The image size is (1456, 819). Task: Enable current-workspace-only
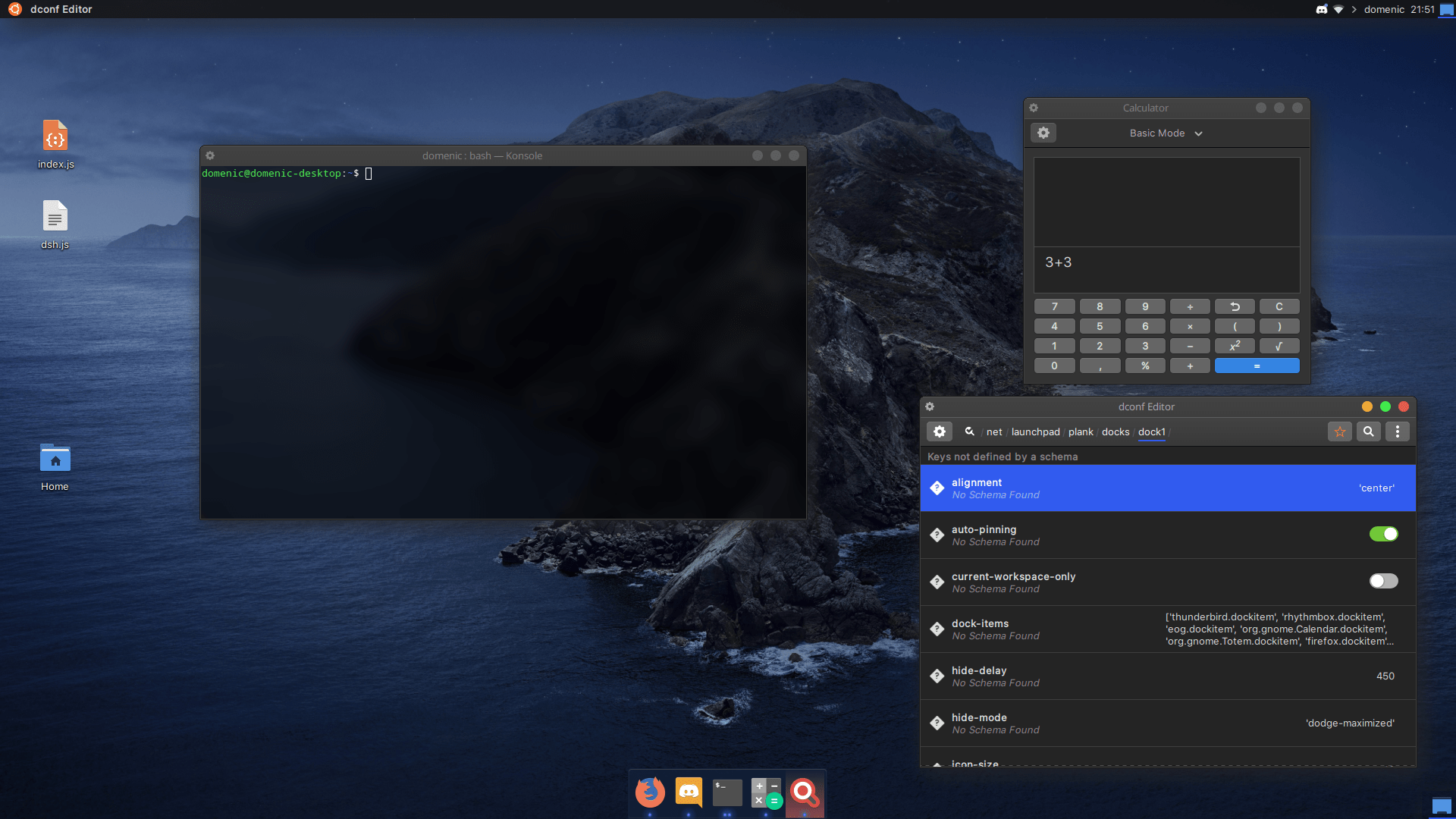click(1384, 581)
